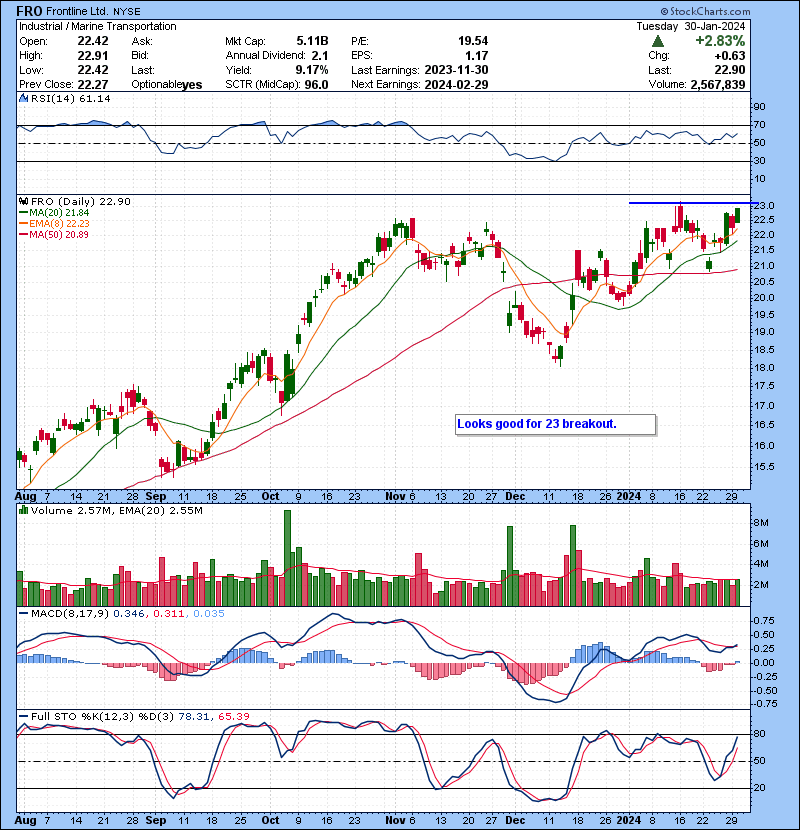Click the candlestick icon beside FRO (Daily)
The image size is (800, 830).
(23, 201)
